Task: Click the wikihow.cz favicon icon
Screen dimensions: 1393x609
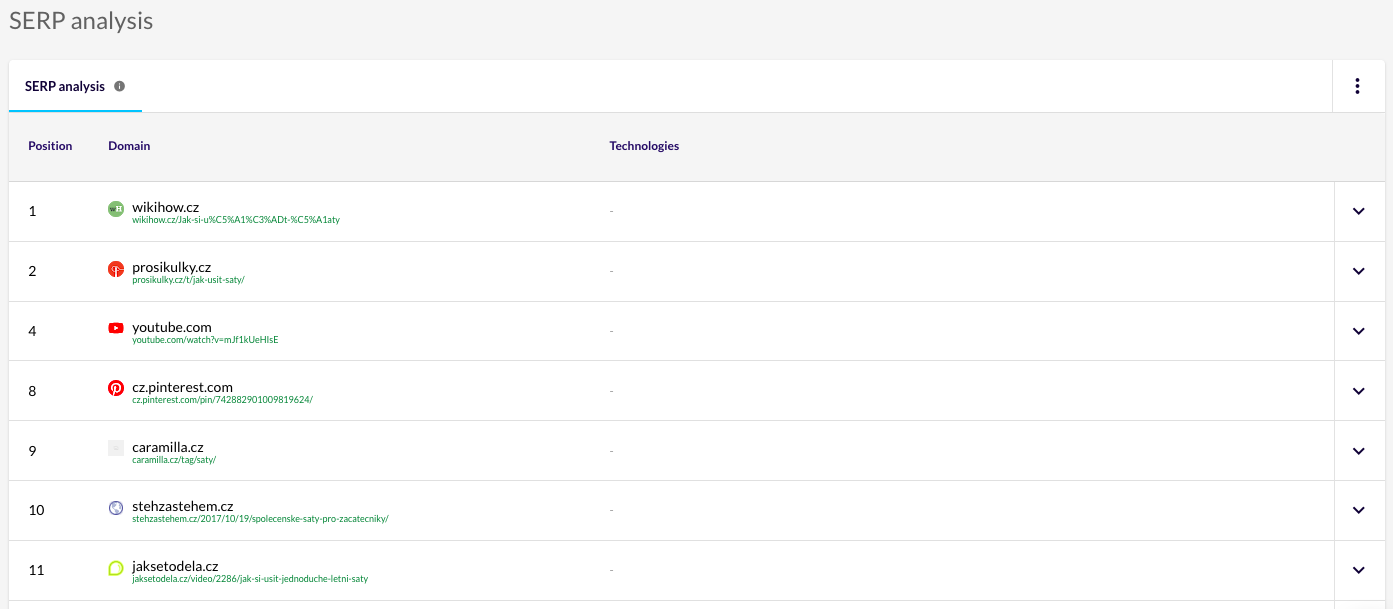Action: point(116,209)
